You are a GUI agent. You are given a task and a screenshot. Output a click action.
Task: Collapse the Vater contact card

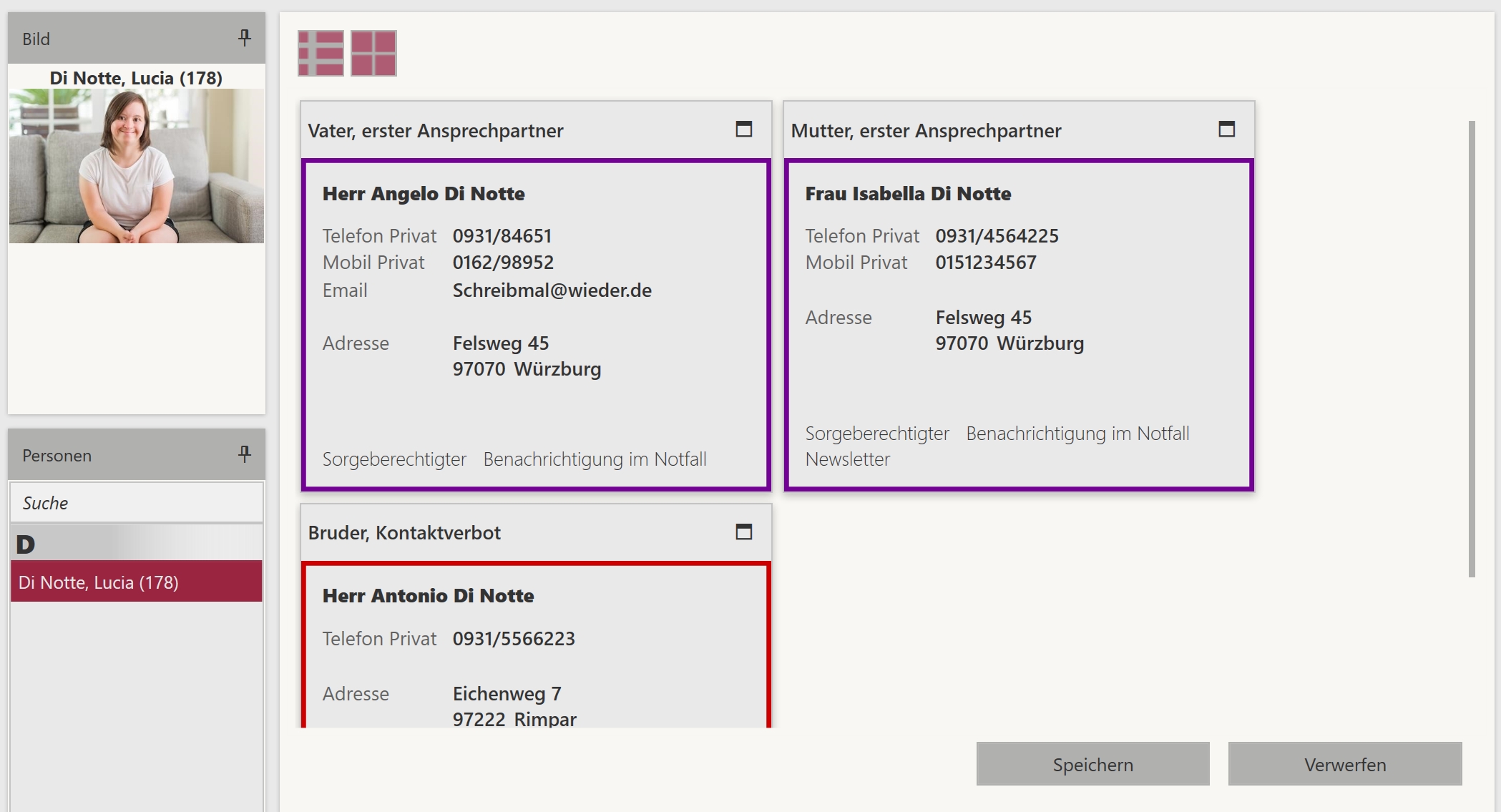[x=744, y=129]
